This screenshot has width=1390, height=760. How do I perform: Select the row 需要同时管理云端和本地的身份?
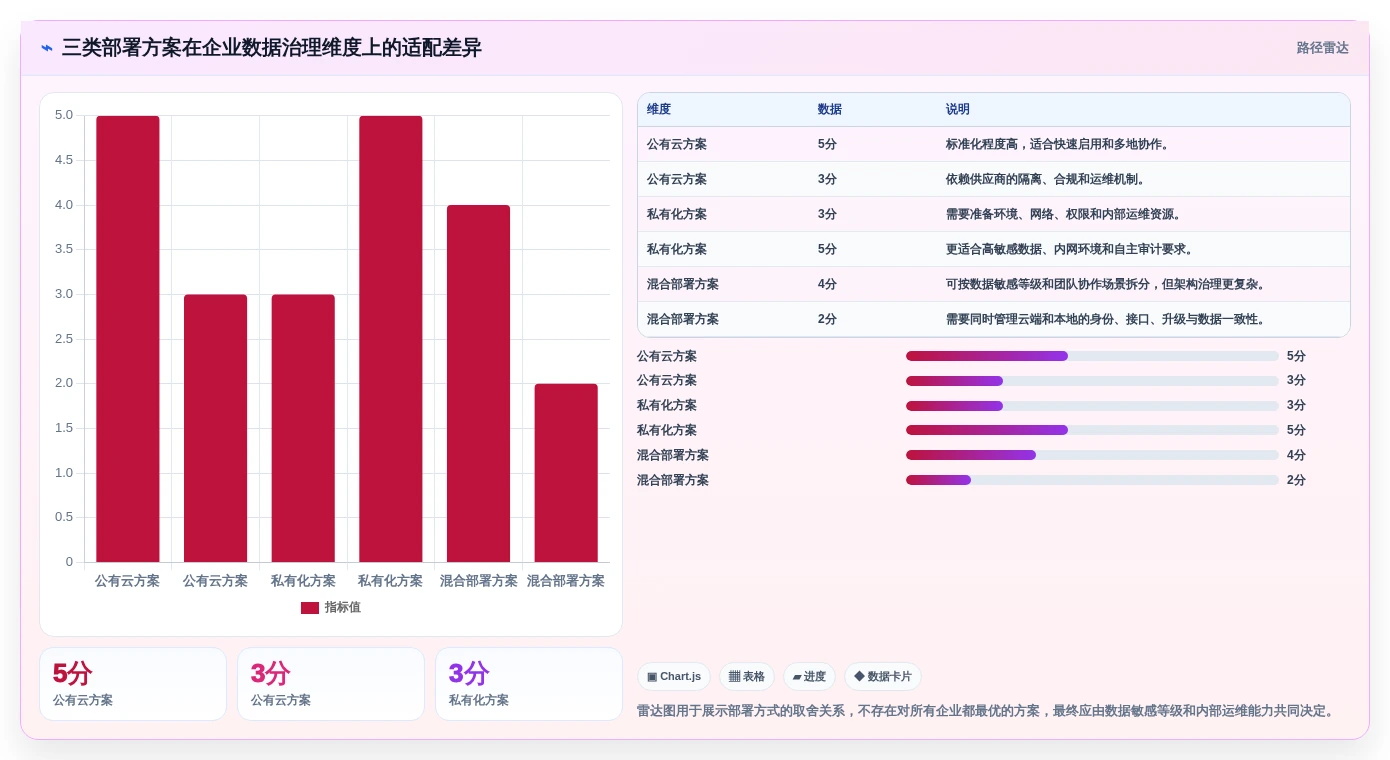[x=994, y=319]
